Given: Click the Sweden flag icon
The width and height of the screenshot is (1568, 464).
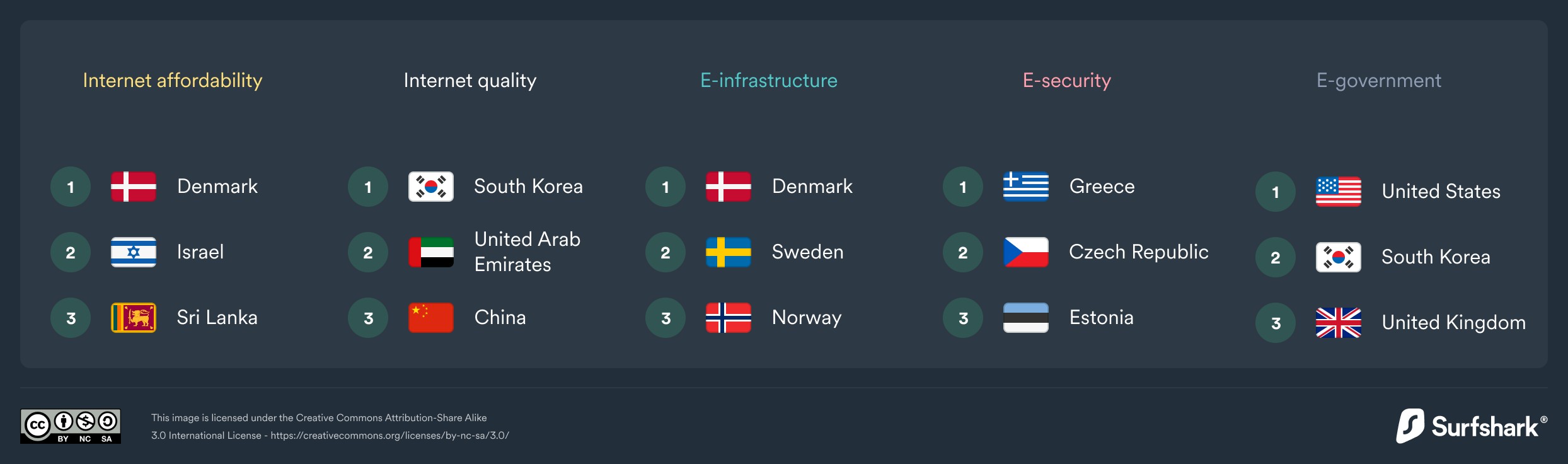Looking at the screenshot, I should [x=729, y=252].
